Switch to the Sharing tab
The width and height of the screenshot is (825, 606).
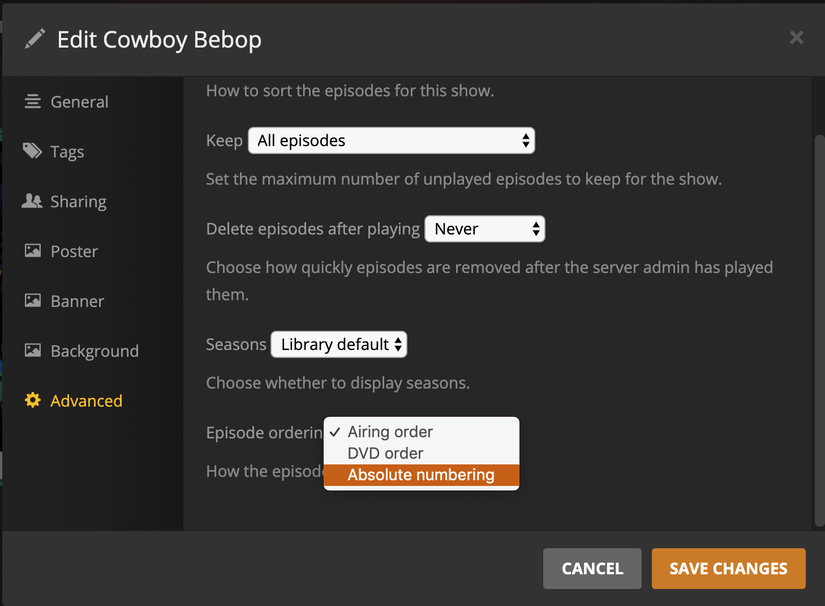[78, 201]
